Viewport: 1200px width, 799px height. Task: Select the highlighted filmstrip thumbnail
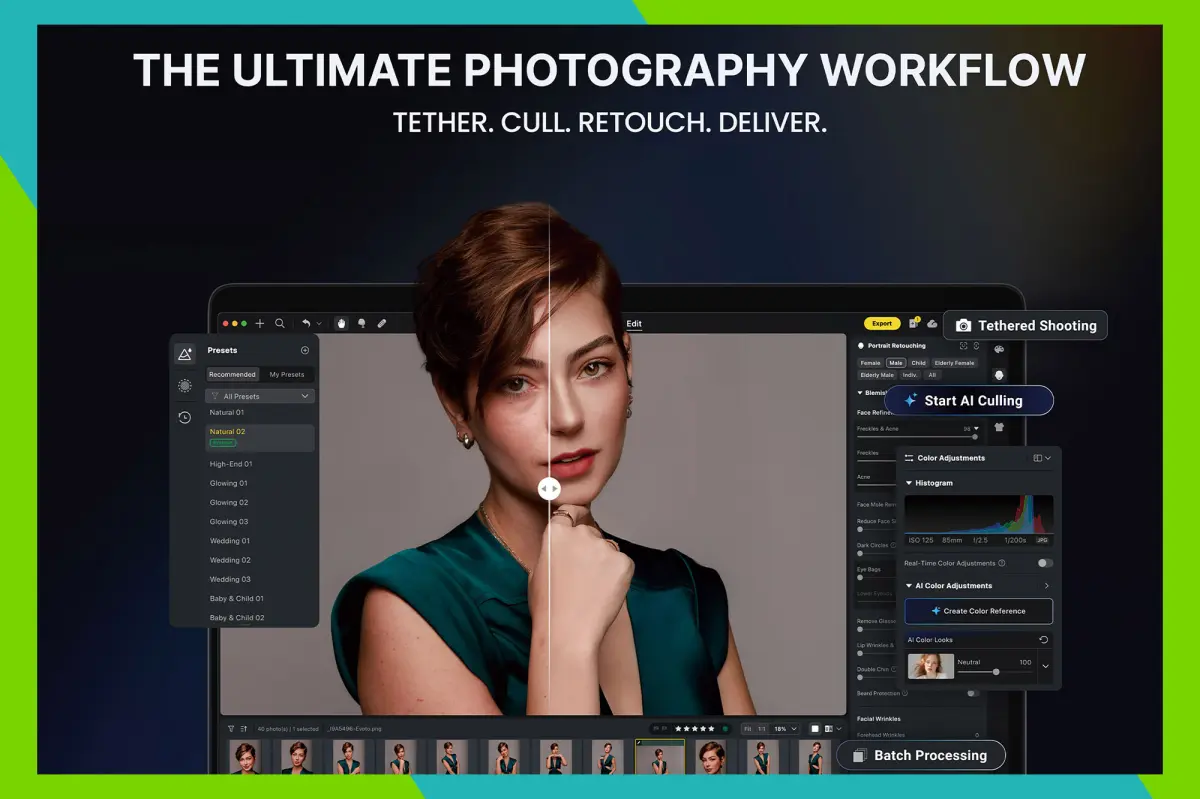(659, 757)
